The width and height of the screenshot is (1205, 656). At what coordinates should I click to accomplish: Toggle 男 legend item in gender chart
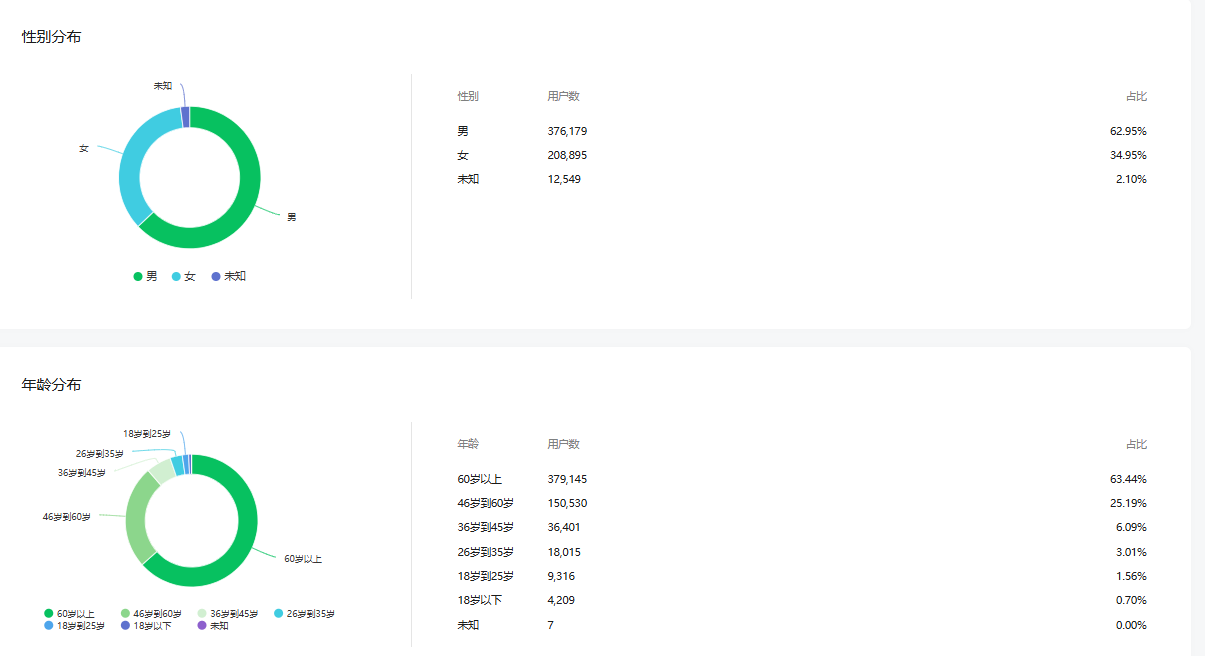tap(145, 276)
